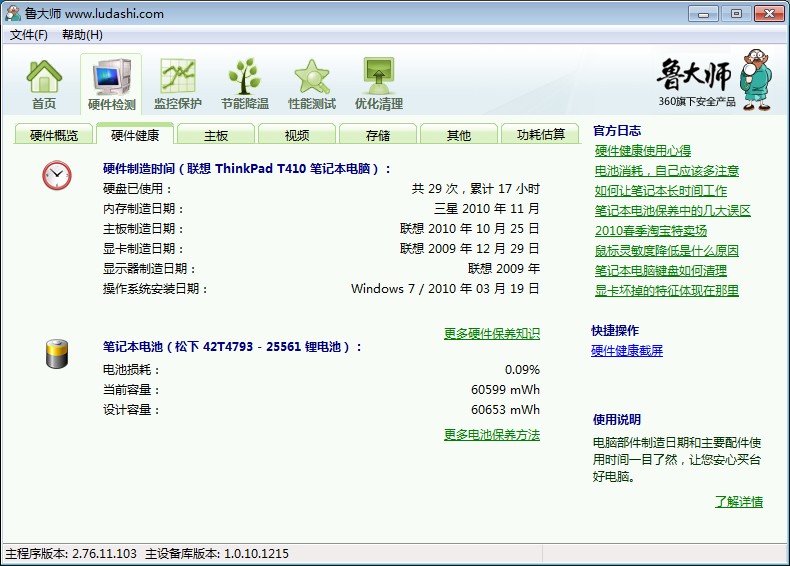
Task: Click the 硬件制造时间 ThinkPad T410 heading
Action: (x=247, y=169)
